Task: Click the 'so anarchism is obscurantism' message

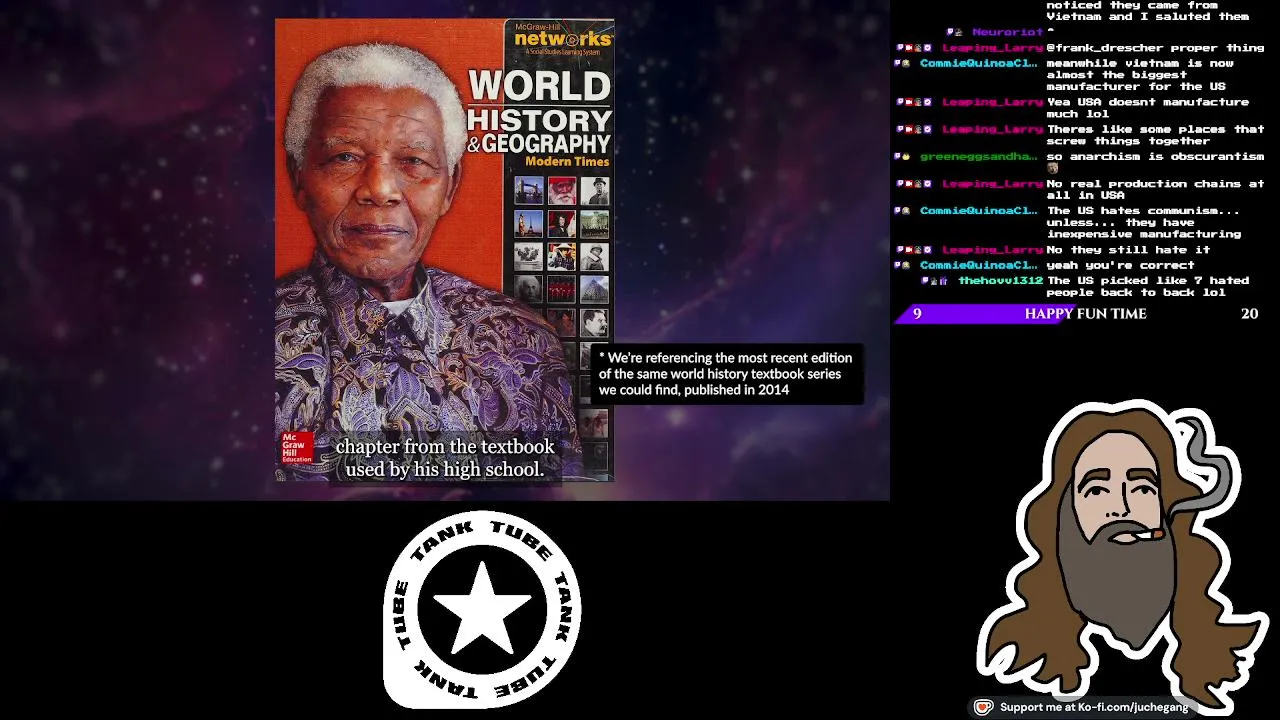Action: point(1155,157)
